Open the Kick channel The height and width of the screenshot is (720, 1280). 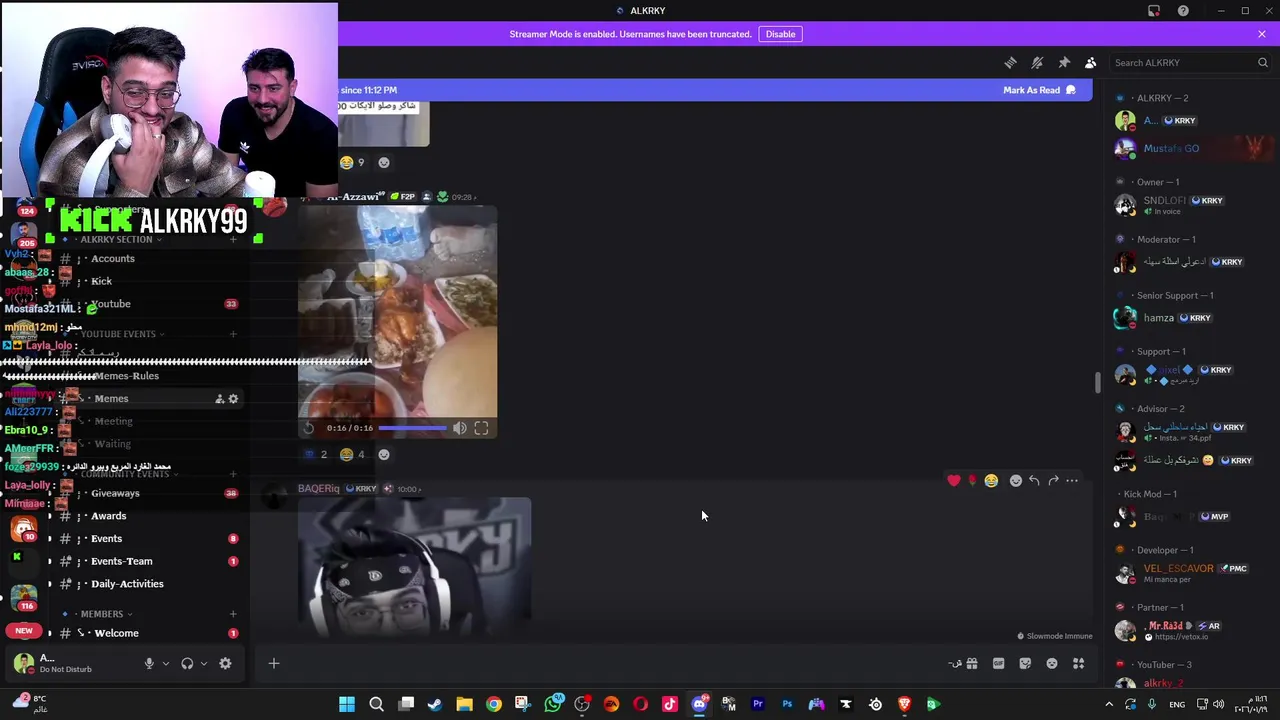click(102, 281)
